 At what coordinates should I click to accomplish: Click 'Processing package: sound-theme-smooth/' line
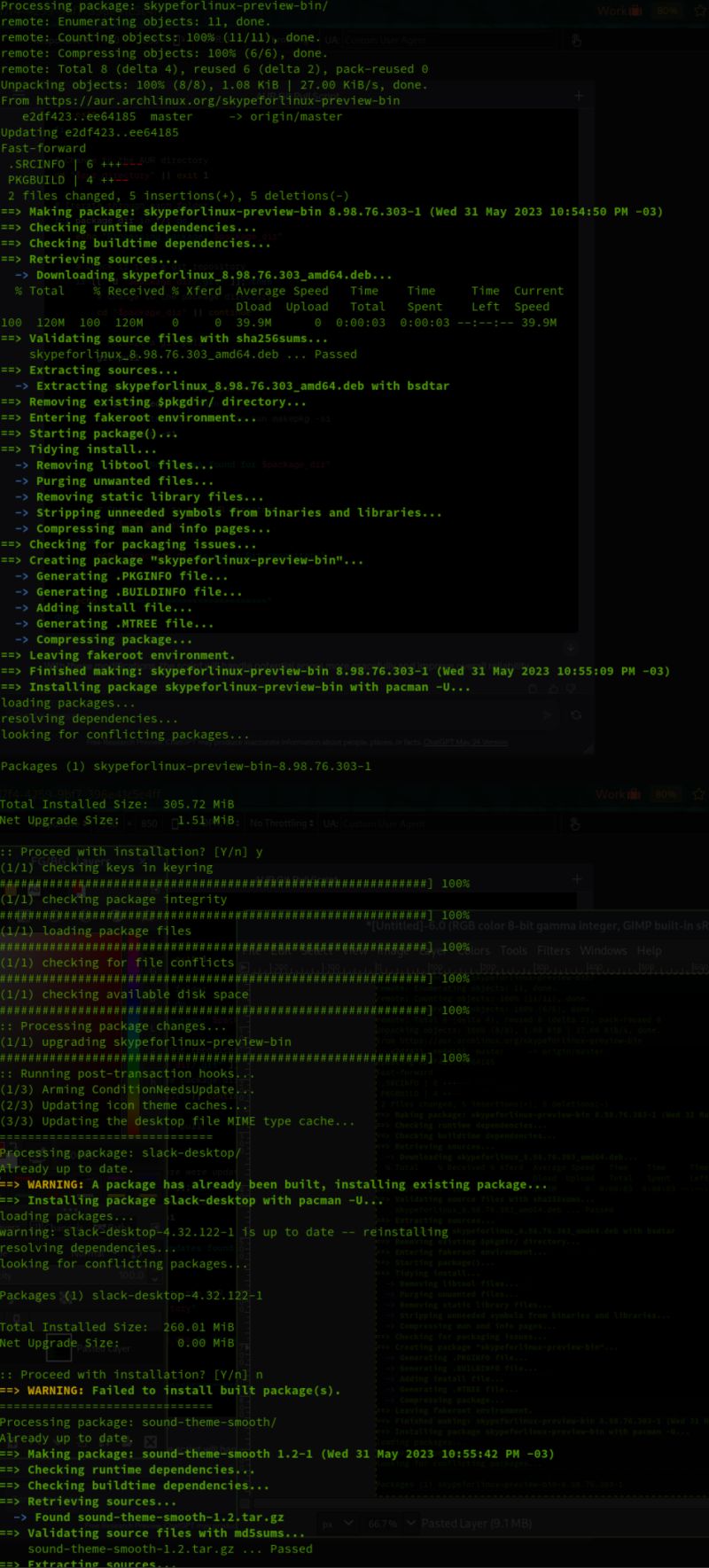point(138,1423)
